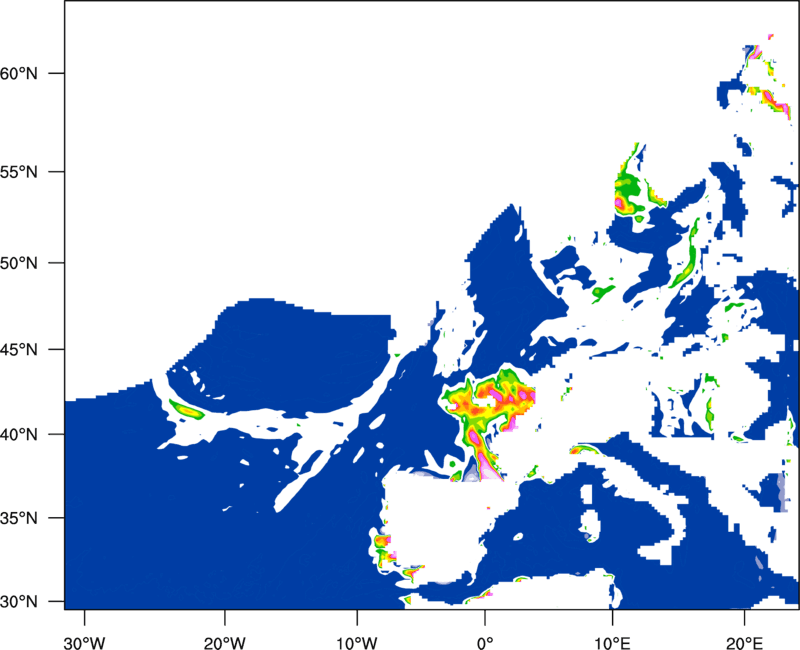Click the 10°E longitude label
This screenshot has height=650, width=800.
click(x=612, y=643)
